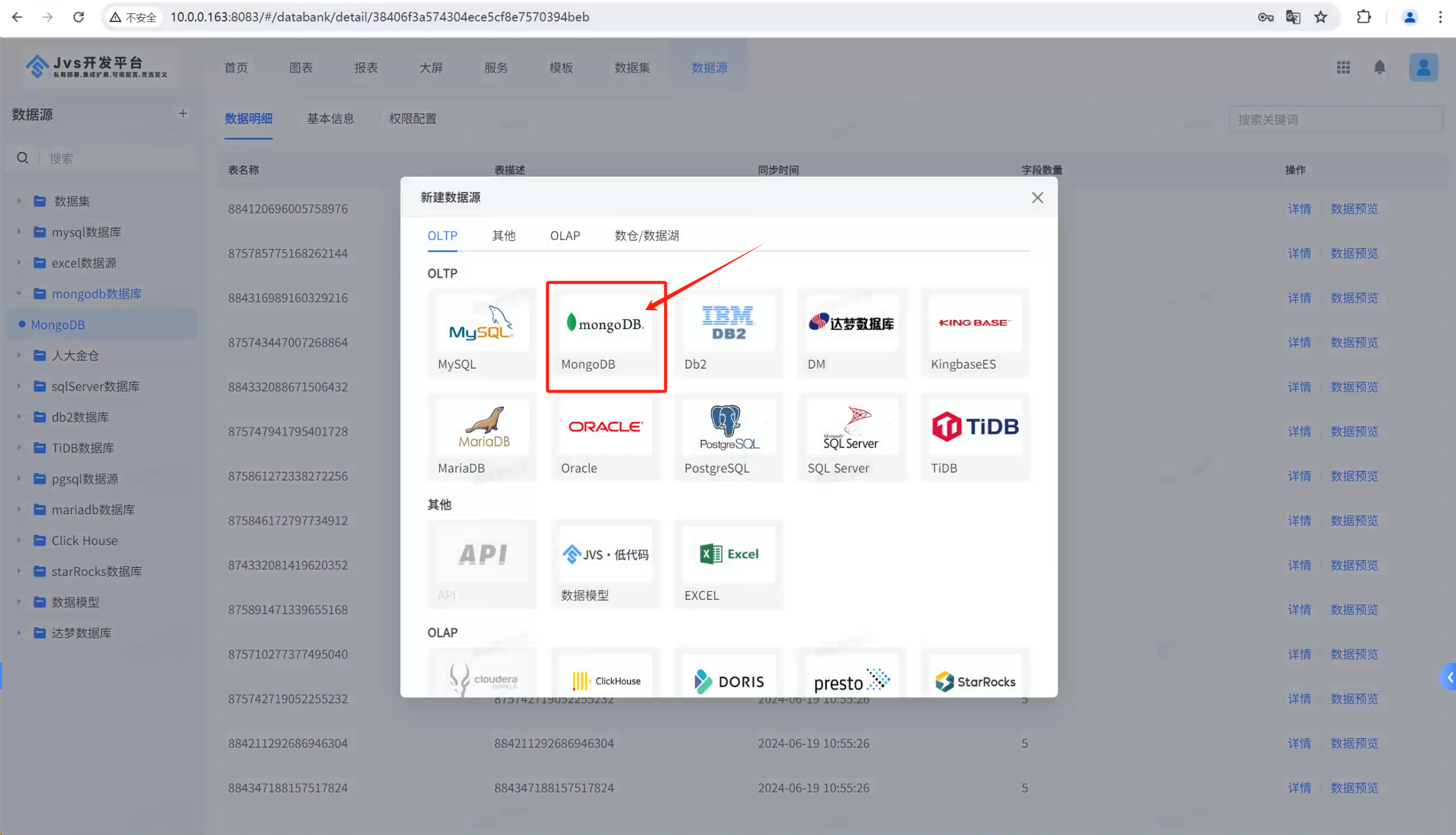
Task: Expand the mysql数据库 folder
Action: tap(18, 232)
